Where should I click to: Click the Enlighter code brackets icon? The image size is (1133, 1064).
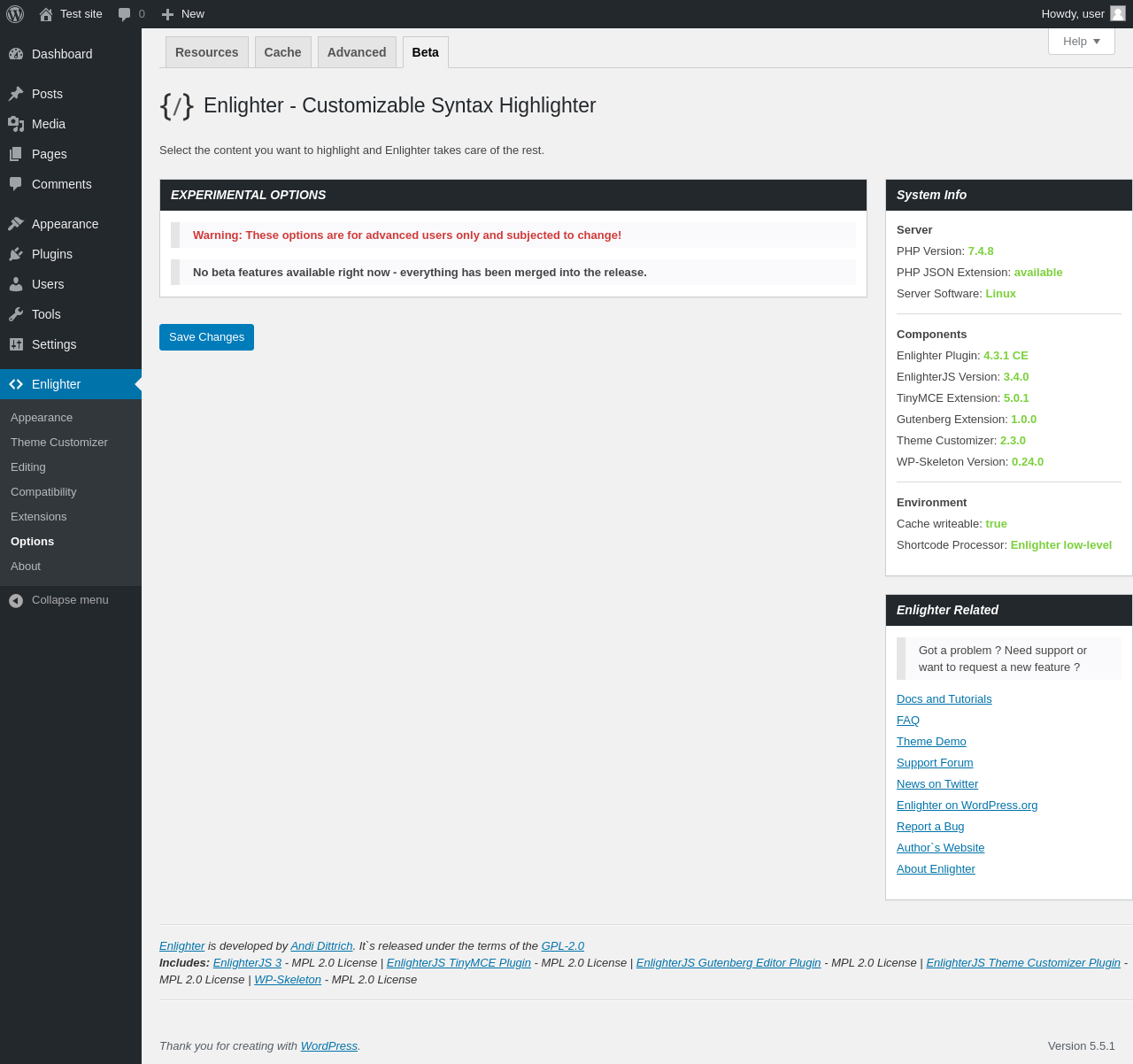pyautogui.click(x=16, y=384)
